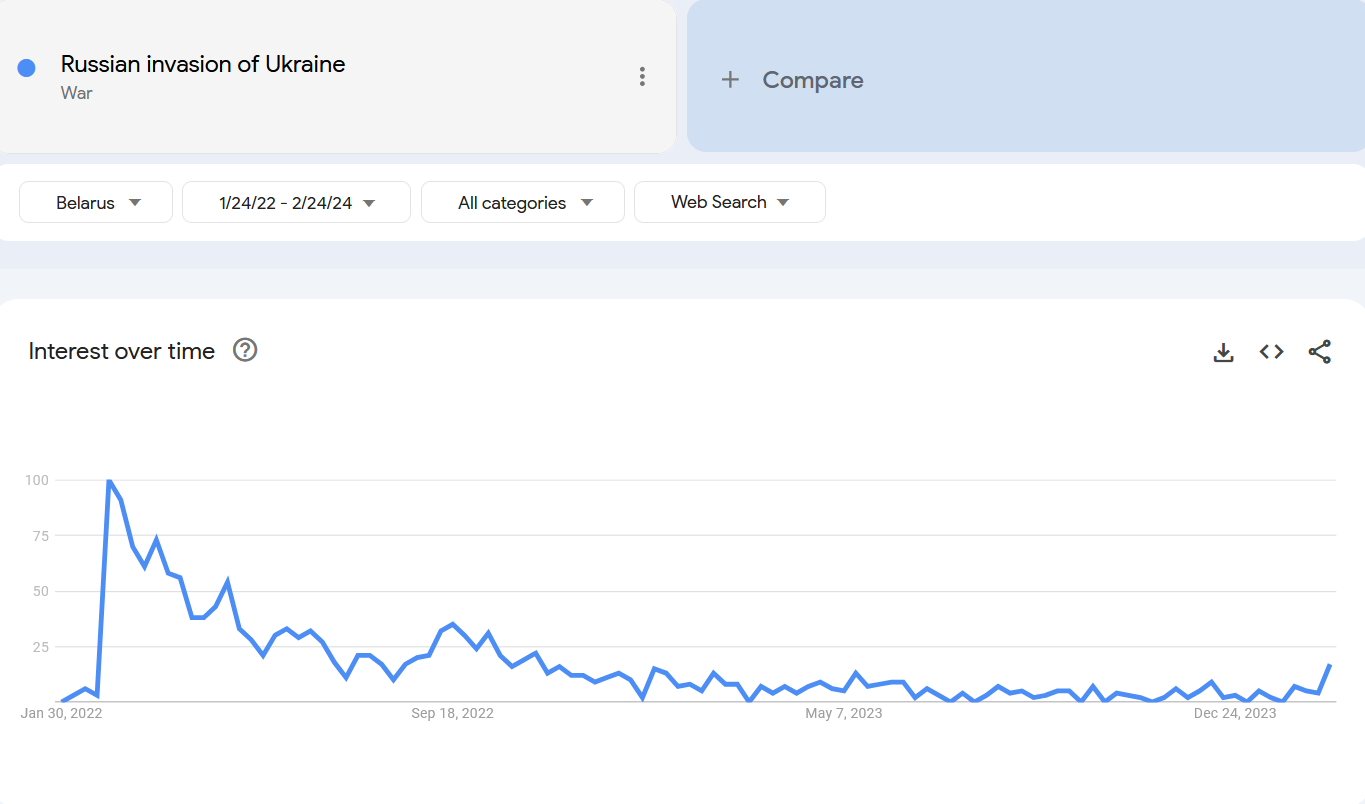Open the Belarus region dropdown

coord(96,202)
